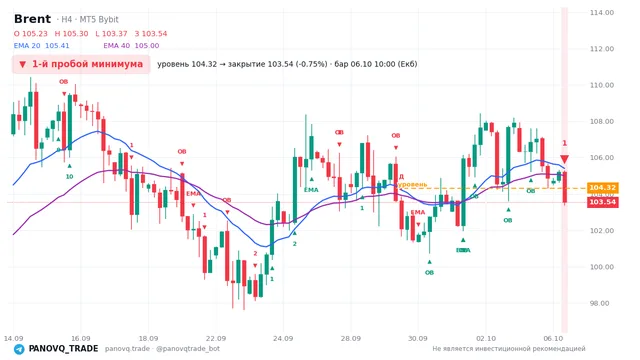Click the 02.10 date axis label
The width and height of the screenshot is (640, 360).
tap(486, 338)
